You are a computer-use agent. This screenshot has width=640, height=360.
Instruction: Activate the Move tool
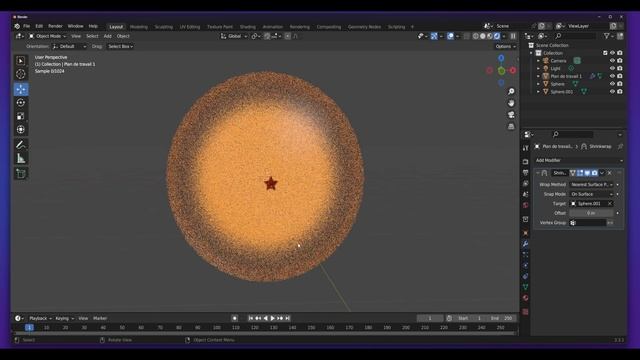21,89
